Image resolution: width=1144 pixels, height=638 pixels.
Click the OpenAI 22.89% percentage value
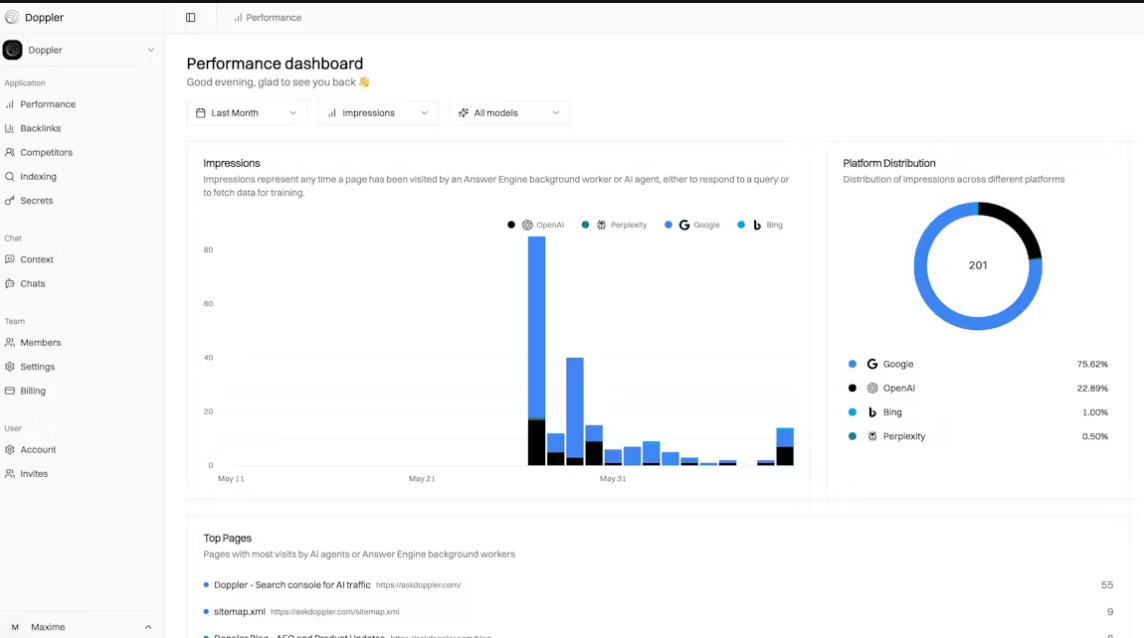1092,388
